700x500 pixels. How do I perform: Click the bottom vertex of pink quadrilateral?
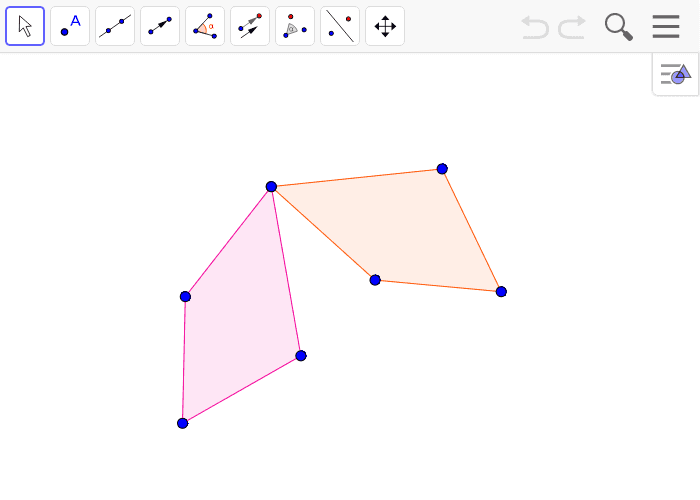point(183,423)
